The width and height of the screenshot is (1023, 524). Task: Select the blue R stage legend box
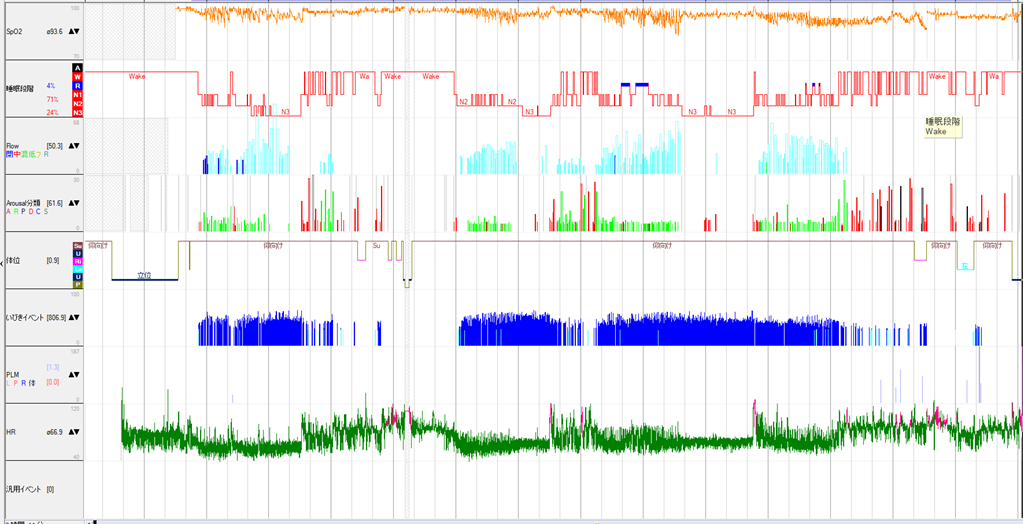point(78,86)
